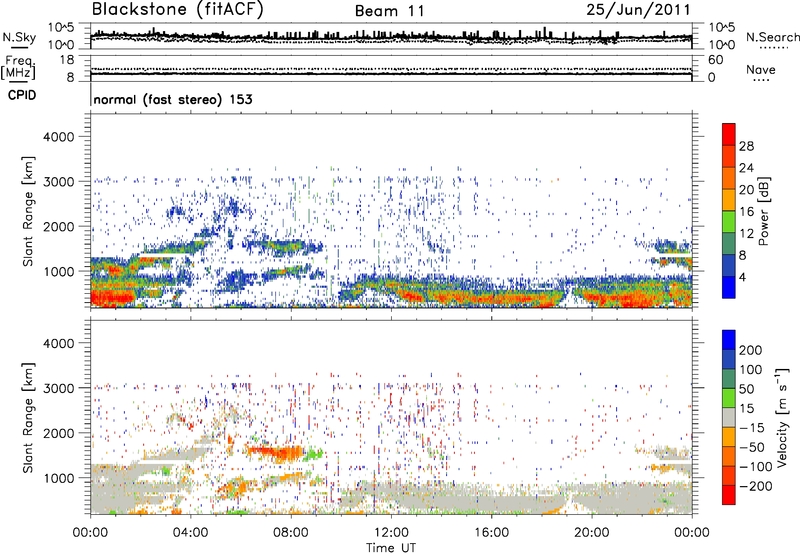
Task: Select Power colorbar segment between 24 and 28
Action: 729,156
